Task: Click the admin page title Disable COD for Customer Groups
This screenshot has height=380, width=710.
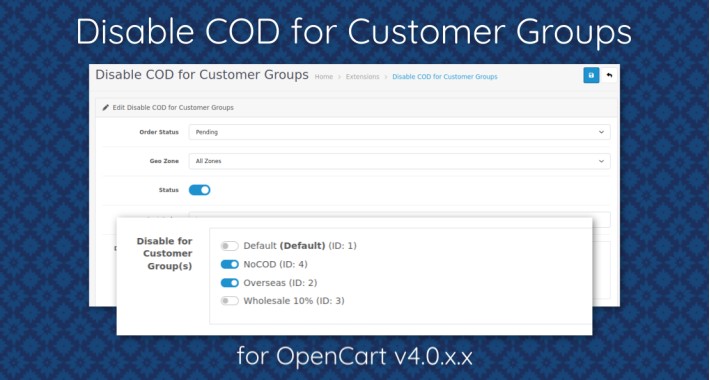Action: (x=202, y=75)
